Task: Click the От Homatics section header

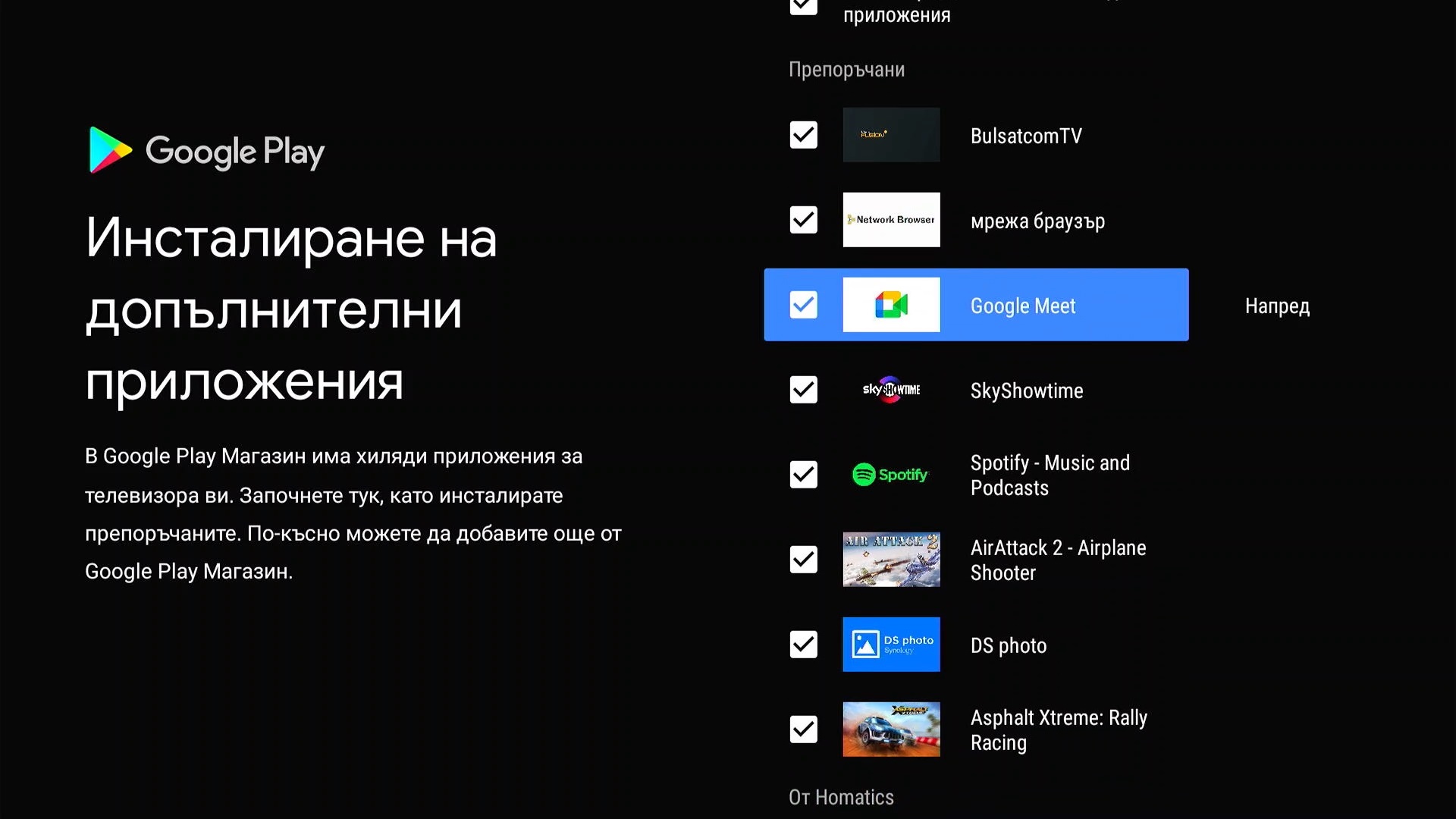Action: pos(841,797)
